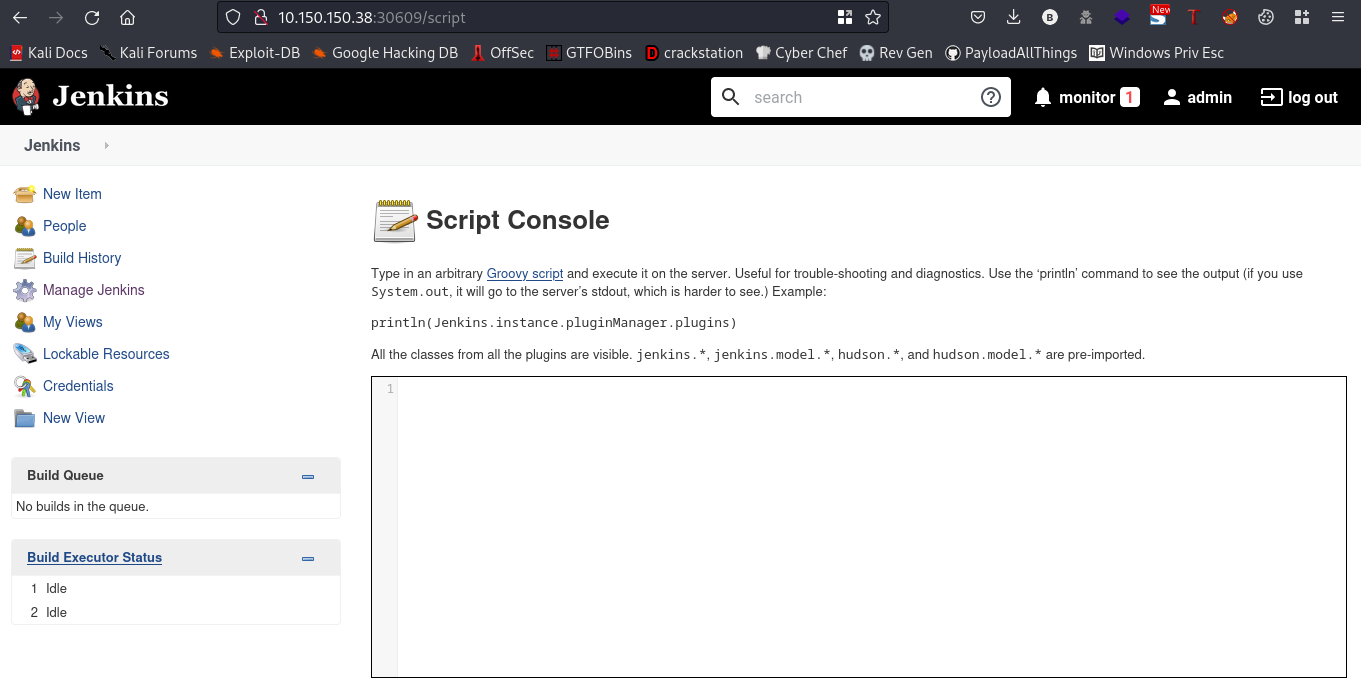Click the browser address bar URL

coord(372,17)
